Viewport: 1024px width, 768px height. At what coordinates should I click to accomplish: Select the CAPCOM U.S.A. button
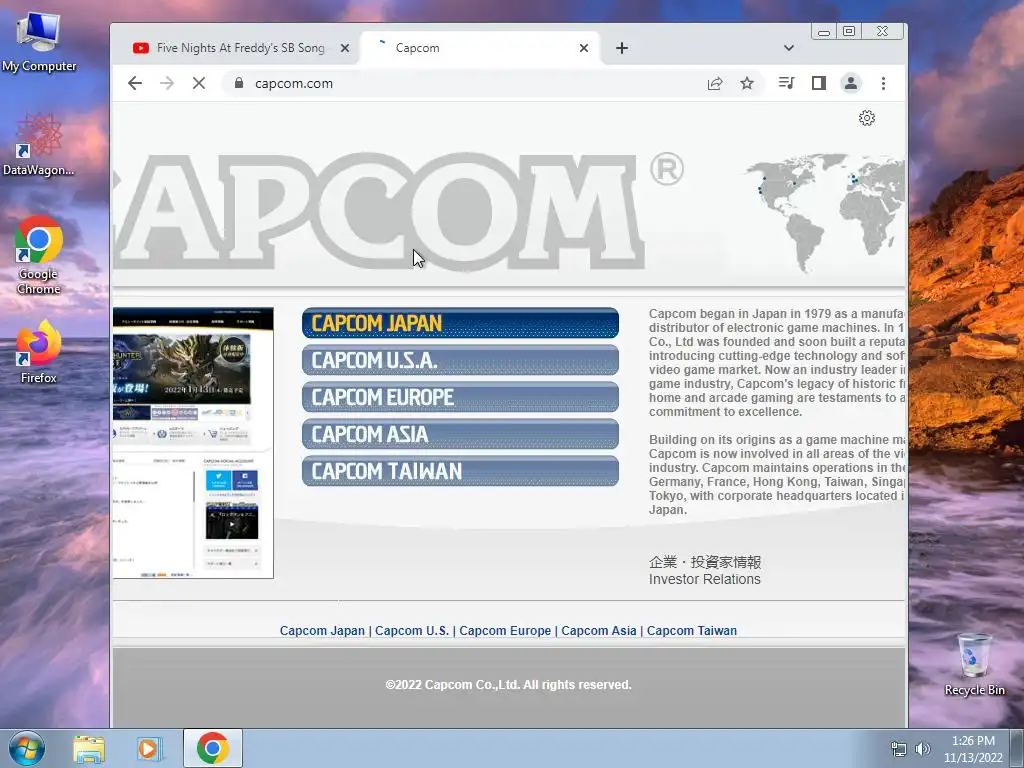tap(460, 360)
